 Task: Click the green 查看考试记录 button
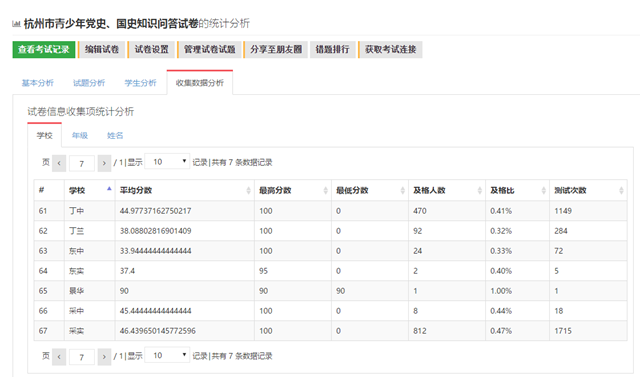tap(44, 50)
